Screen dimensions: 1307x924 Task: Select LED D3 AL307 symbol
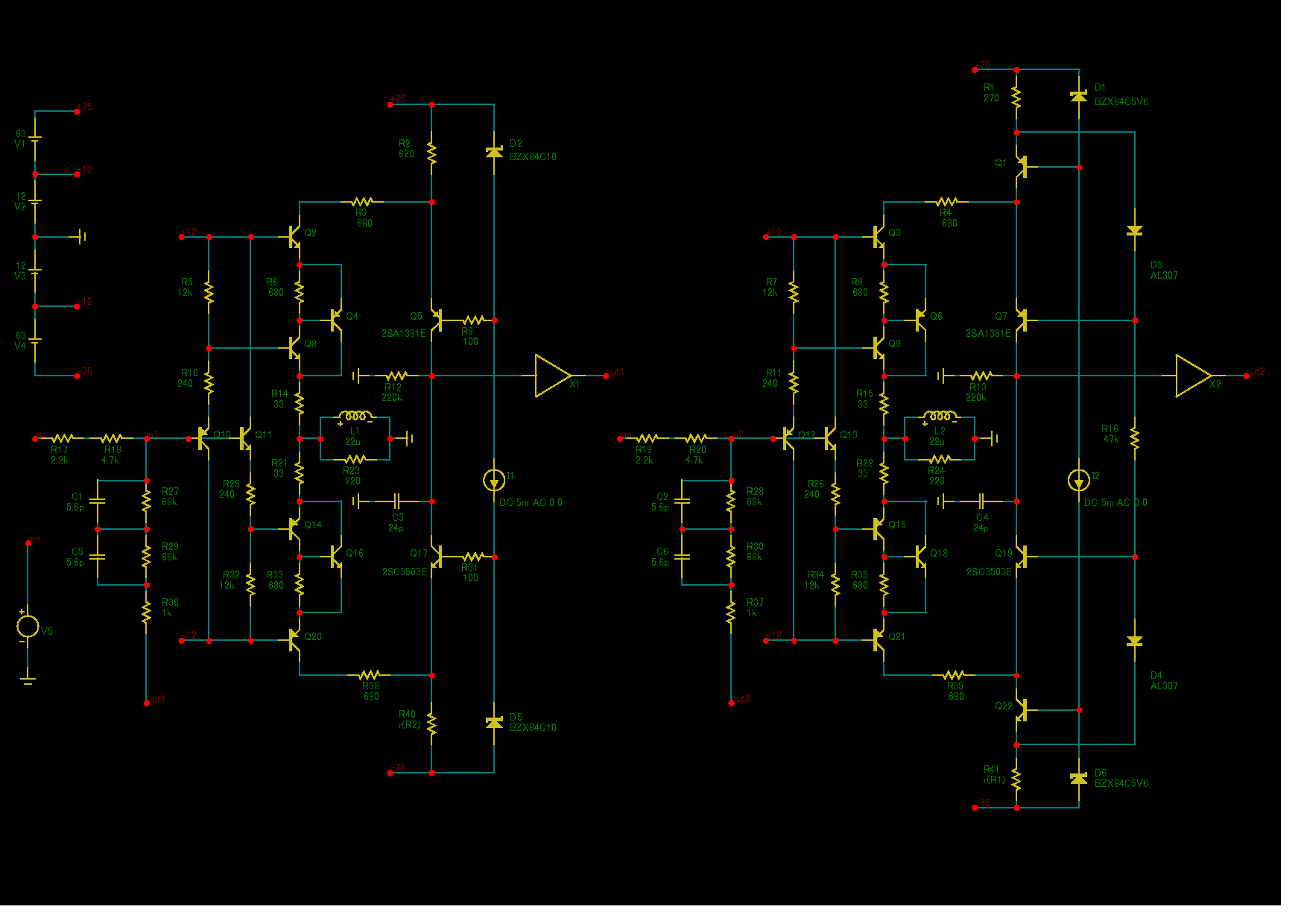[1135, 232]
